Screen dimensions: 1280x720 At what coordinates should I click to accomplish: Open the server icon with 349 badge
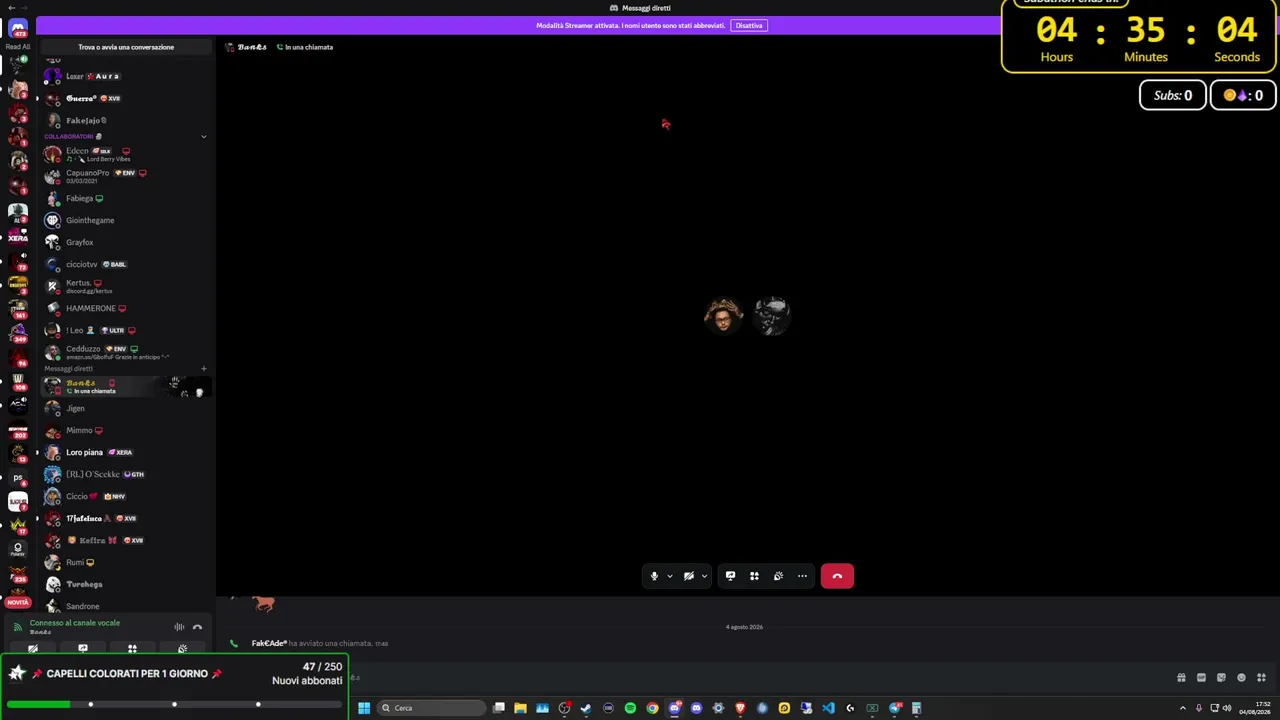[x=18, y=332]
